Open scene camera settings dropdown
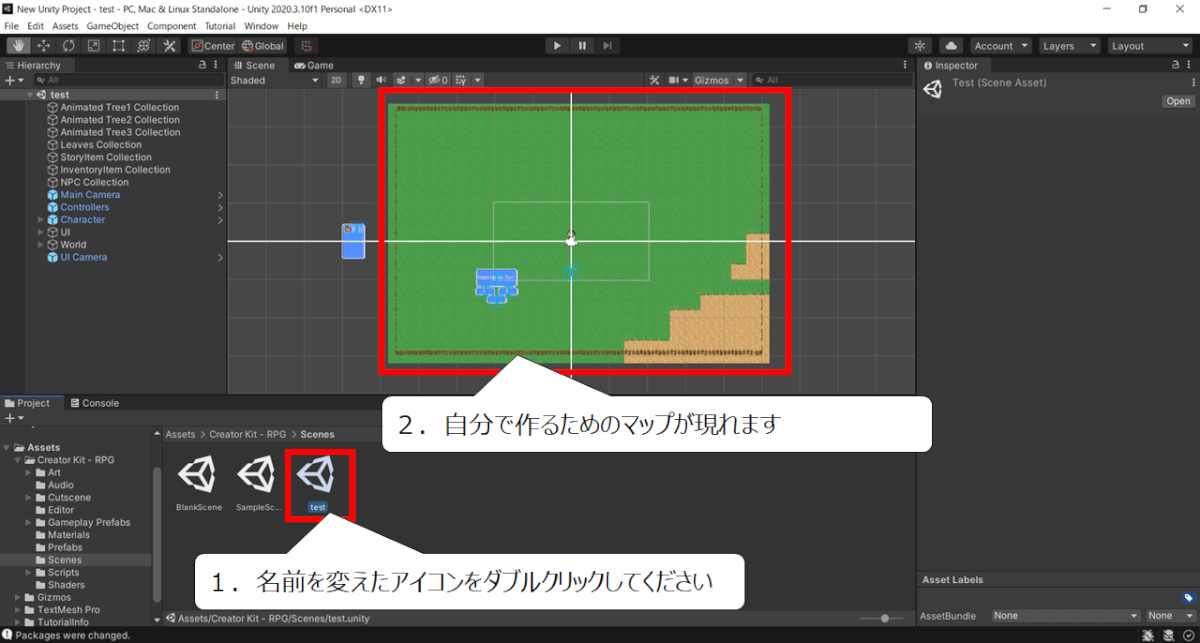 tap(678, 80)
